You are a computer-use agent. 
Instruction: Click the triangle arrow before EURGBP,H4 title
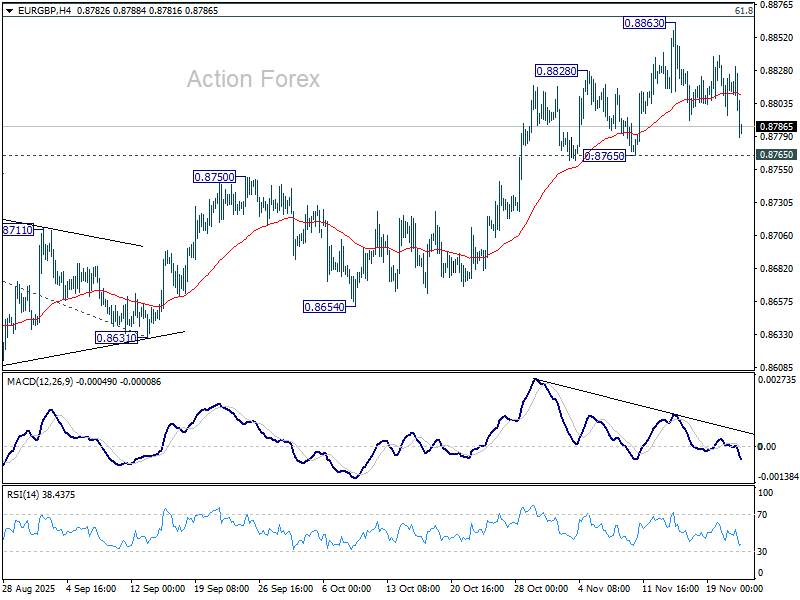(x=7, y=10)
